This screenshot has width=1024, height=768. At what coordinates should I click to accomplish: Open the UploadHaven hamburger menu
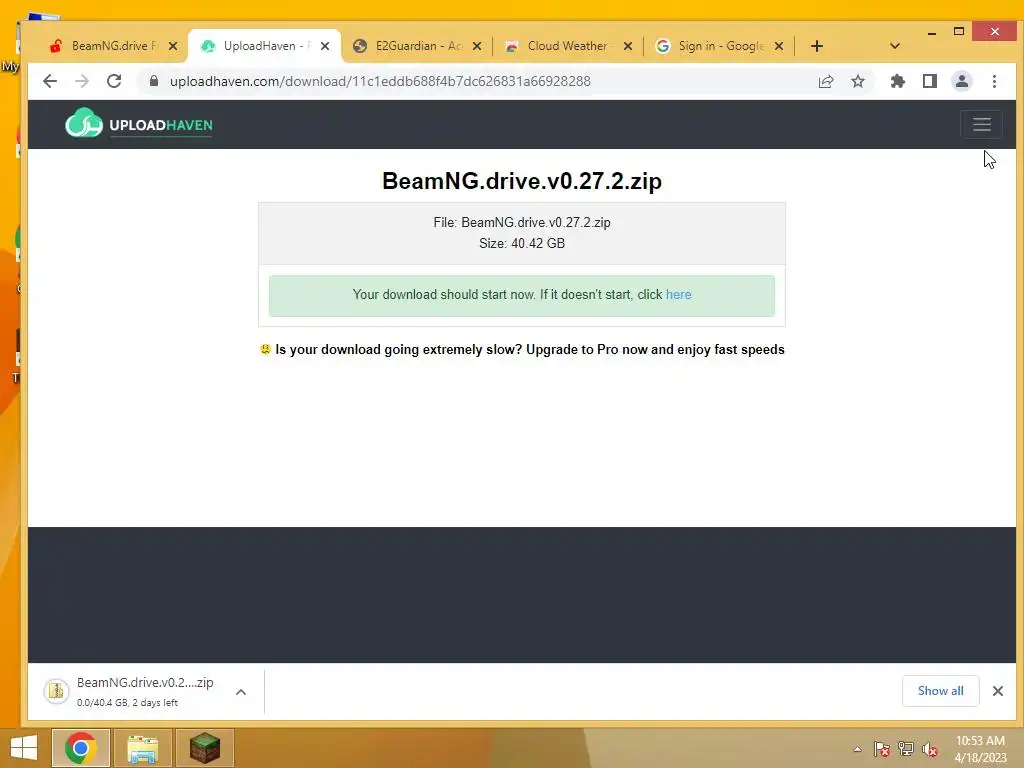click(982, 124)
